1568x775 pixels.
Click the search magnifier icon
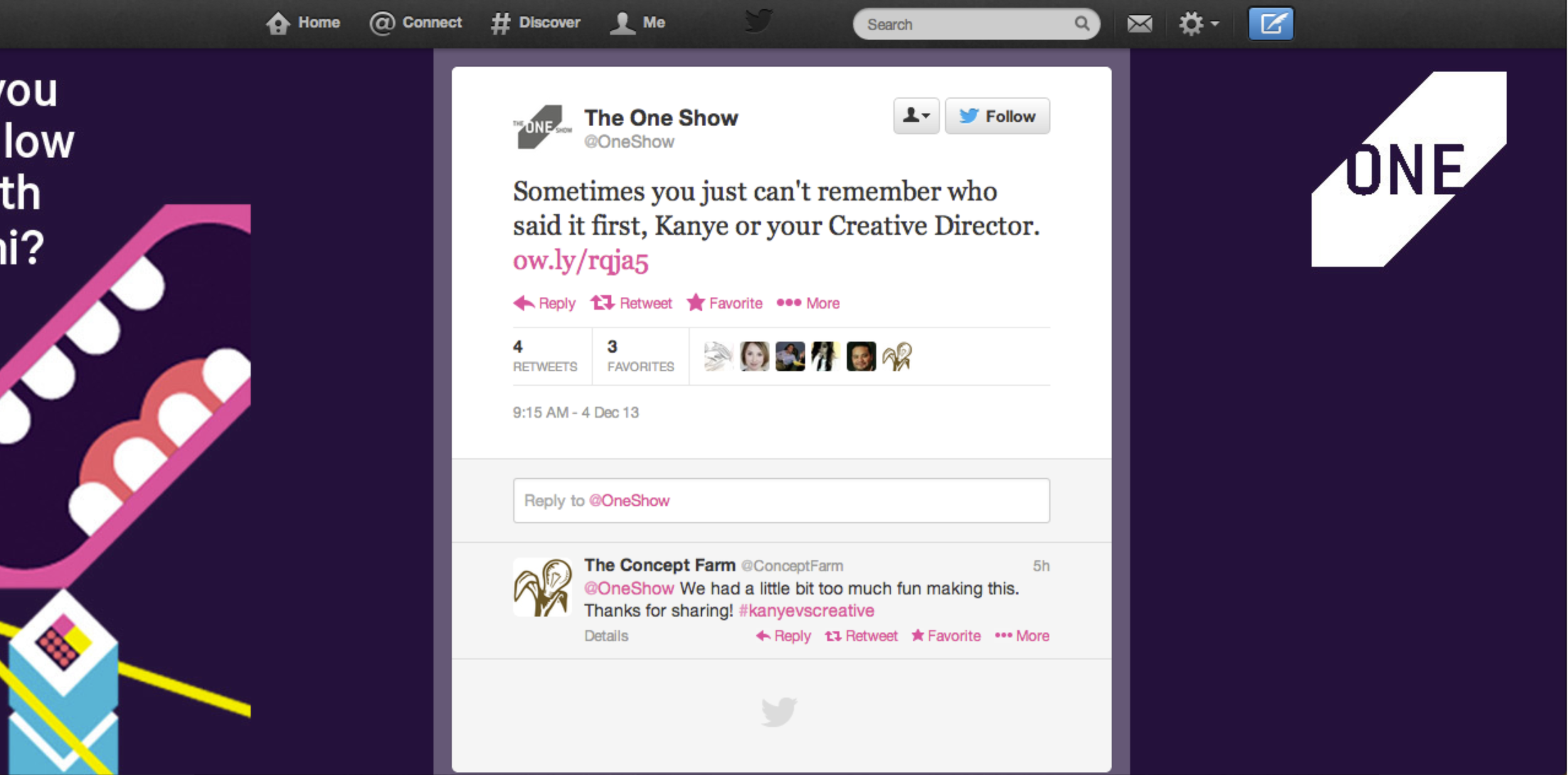1082,24
